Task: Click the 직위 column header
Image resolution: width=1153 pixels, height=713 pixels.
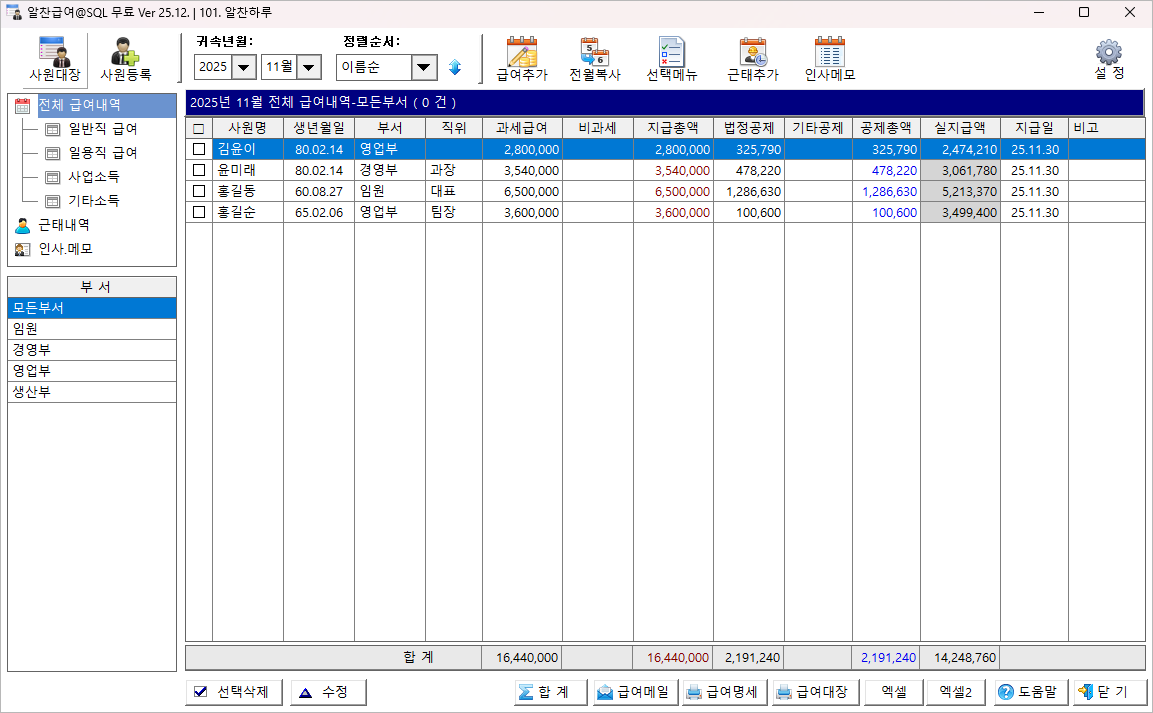Action: (x=454, y=128)
